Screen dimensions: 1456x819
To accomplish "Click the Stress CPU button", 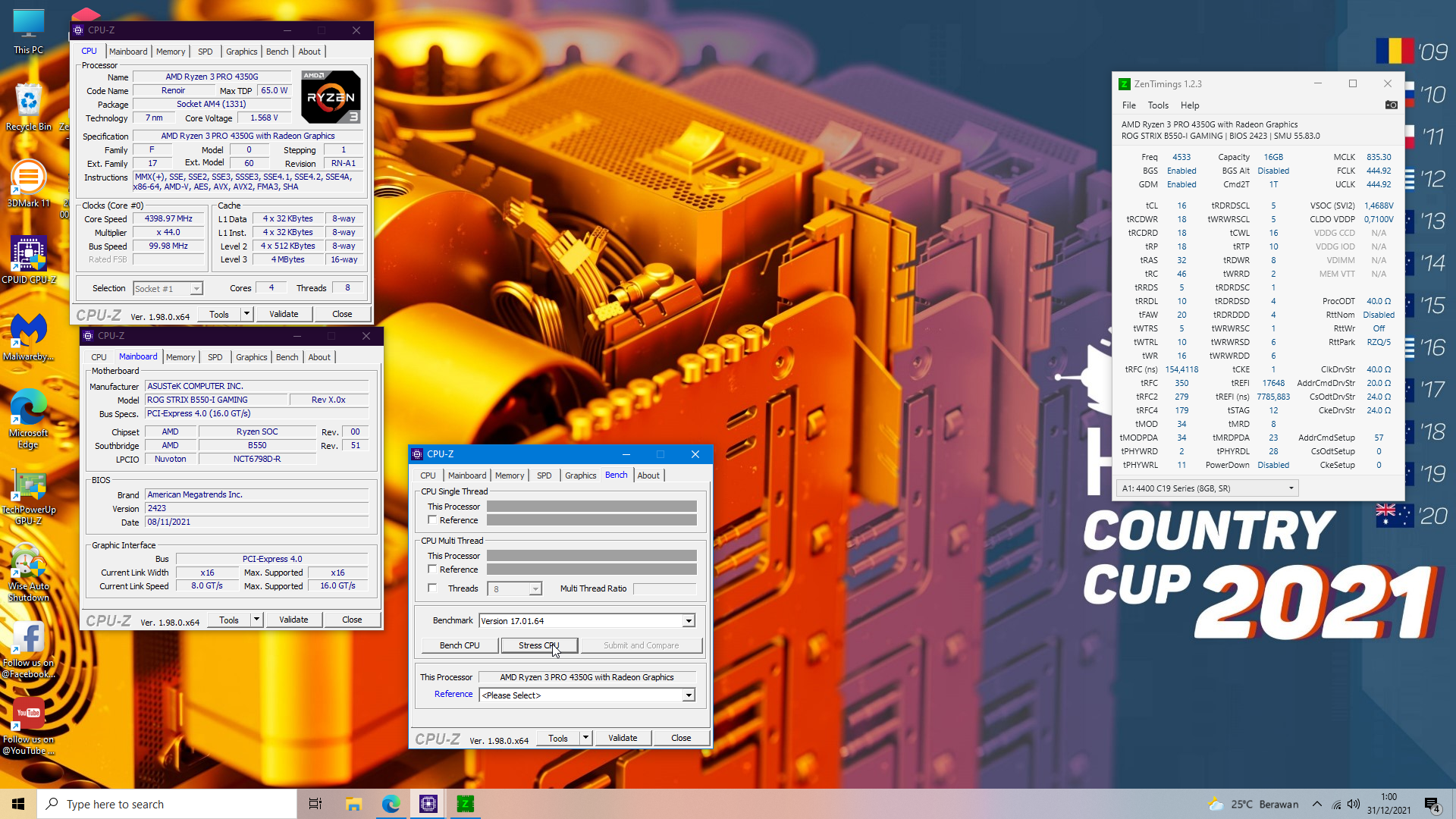I will tap(539, 645).
